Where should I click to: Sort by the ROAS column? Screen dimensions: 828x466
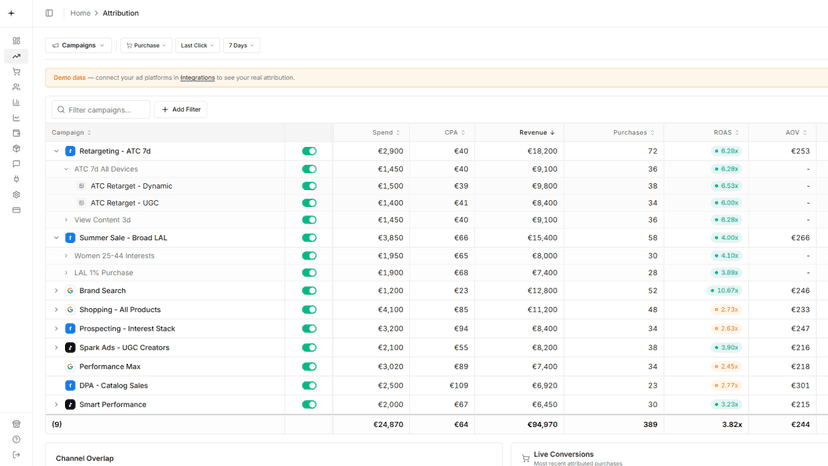pos(726,133)
